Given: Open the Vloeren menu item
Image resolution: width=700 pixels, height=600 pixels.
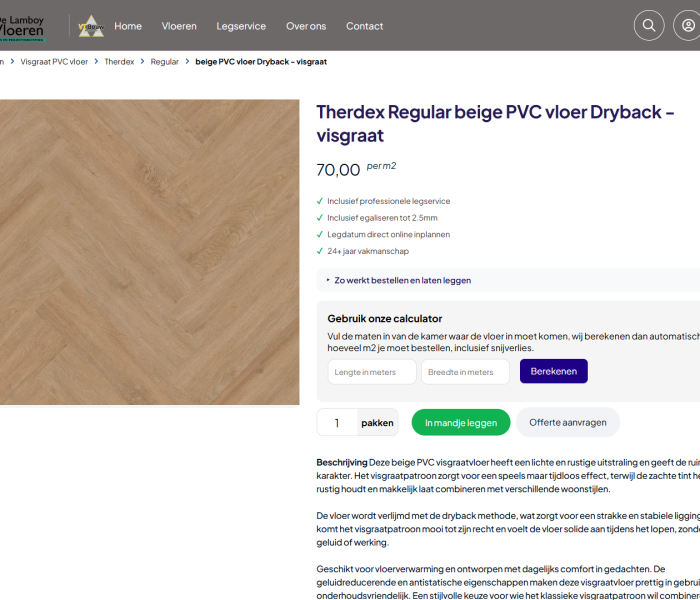Looking at the screenshot, I should [179, 26].
